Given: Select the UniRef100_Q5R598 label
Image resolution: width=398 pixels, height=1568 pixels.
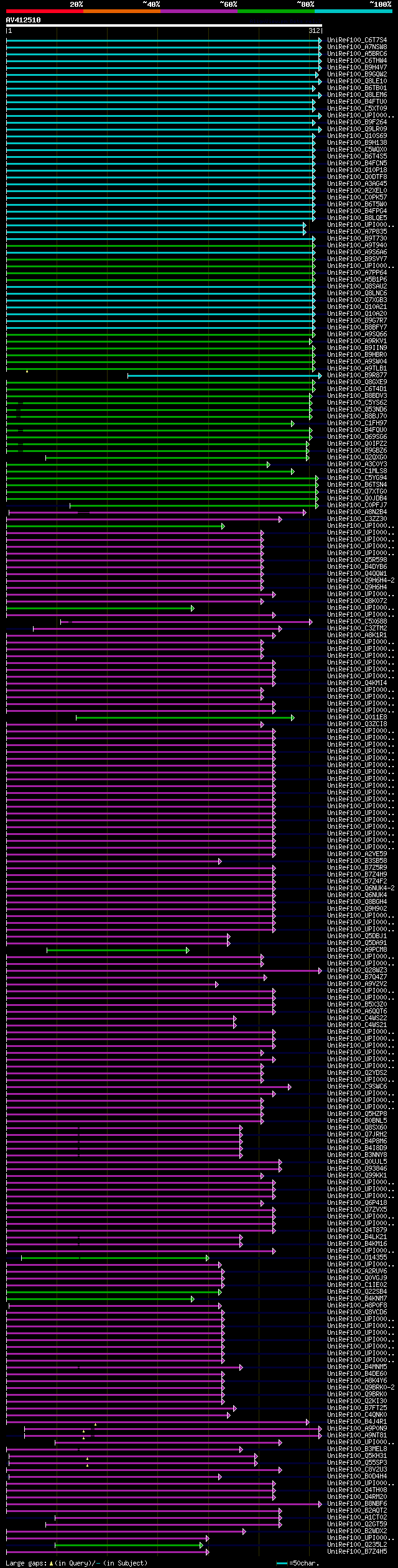Looking at the screenshot, I should [357, 560].
